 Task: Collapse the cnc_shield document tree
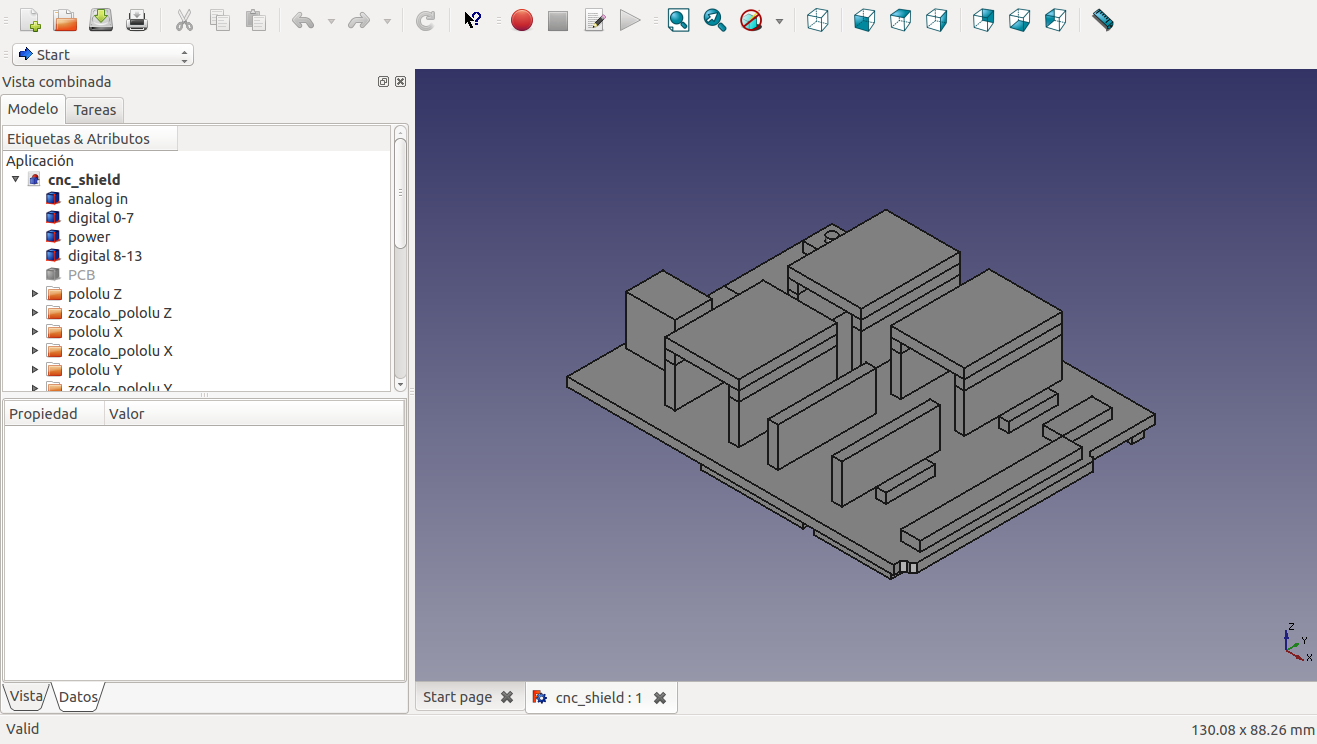click(x=16, y=180)
